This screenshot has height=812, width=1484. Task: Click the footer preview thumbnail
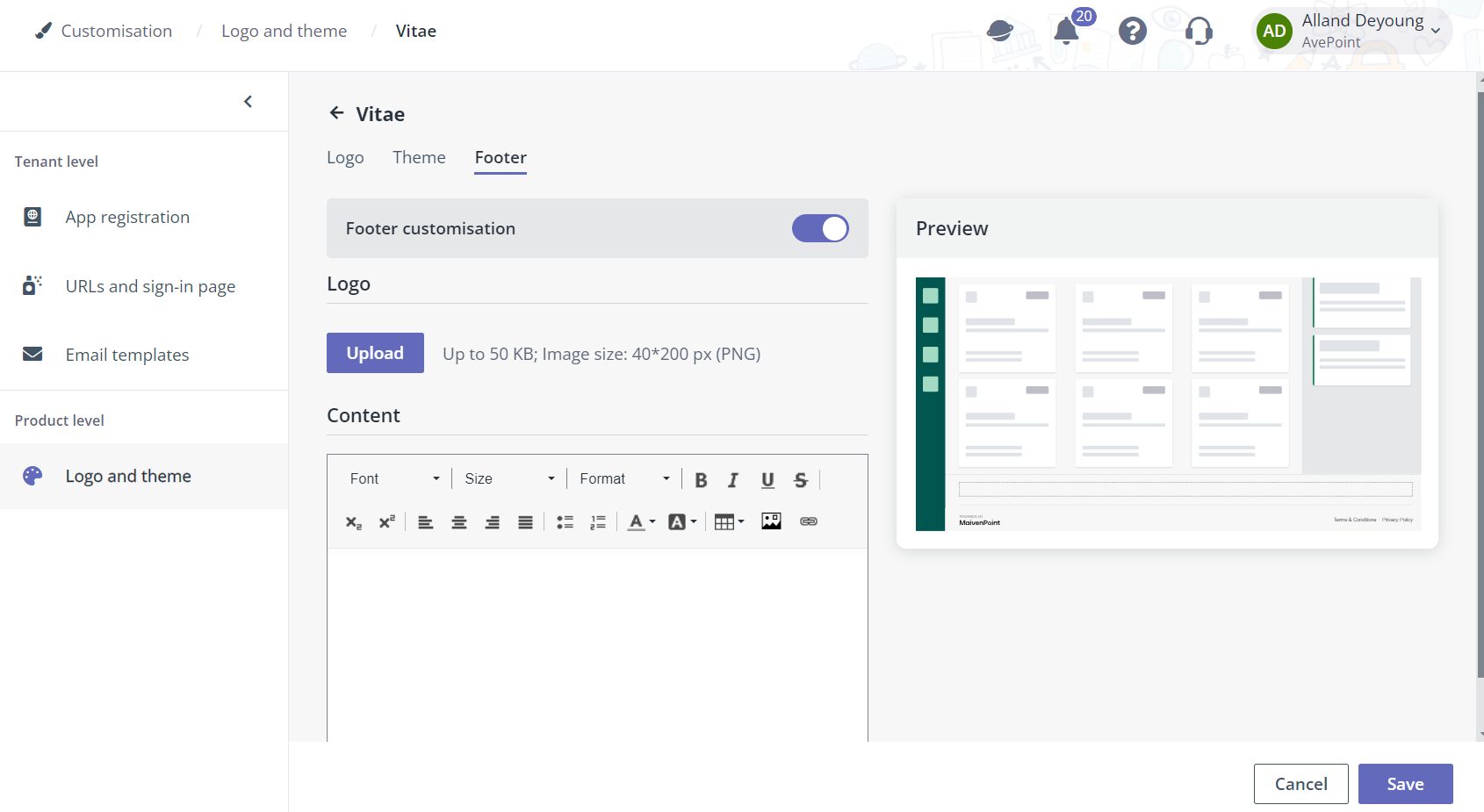(1168, 404)
